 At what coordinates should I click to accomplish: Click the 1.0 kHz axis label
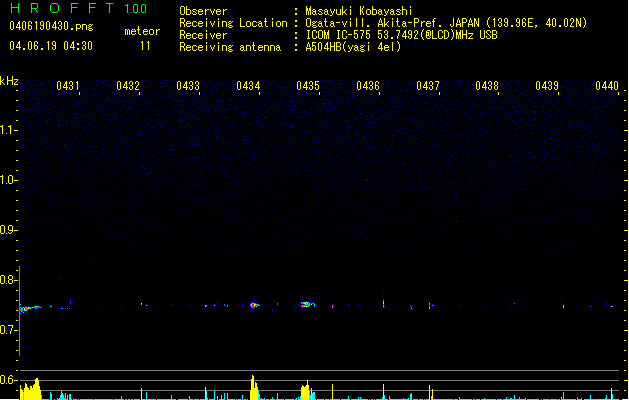(x=8, y=180)
